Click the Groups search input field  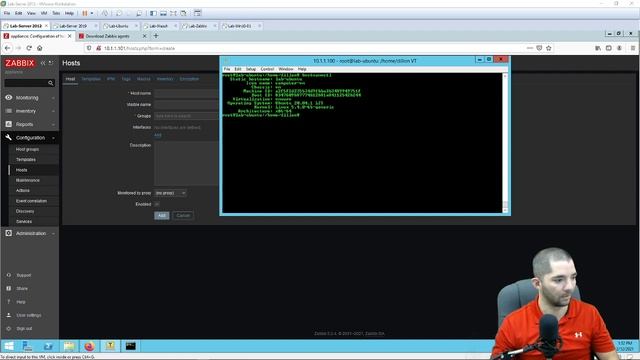pos(187,116)
